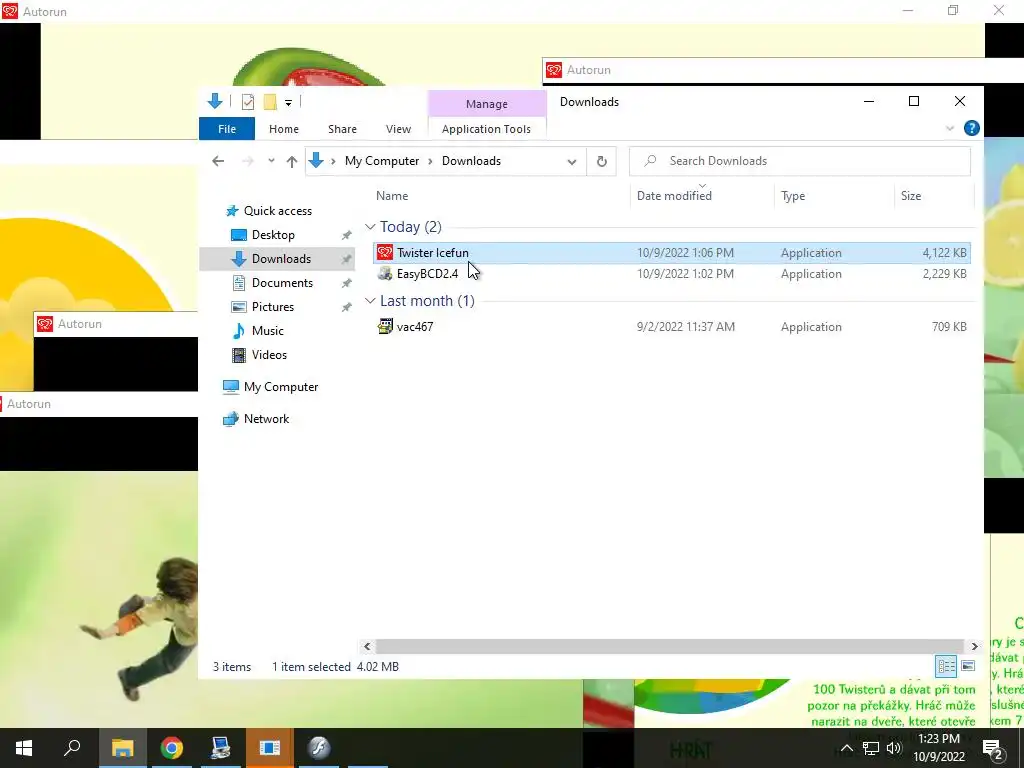
Task: Select Network in the navigation pane
Action: 266,419
